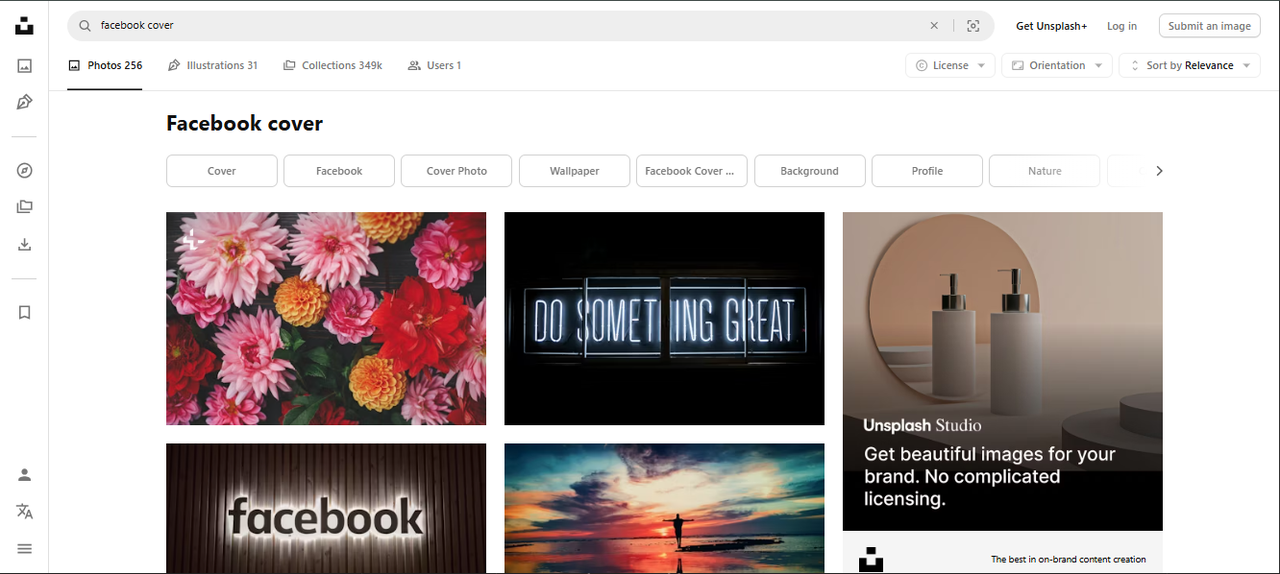Click the language translate icon in the sidebar
The width and height of the screenshot is (1280, 574).
tap(25, 512)
